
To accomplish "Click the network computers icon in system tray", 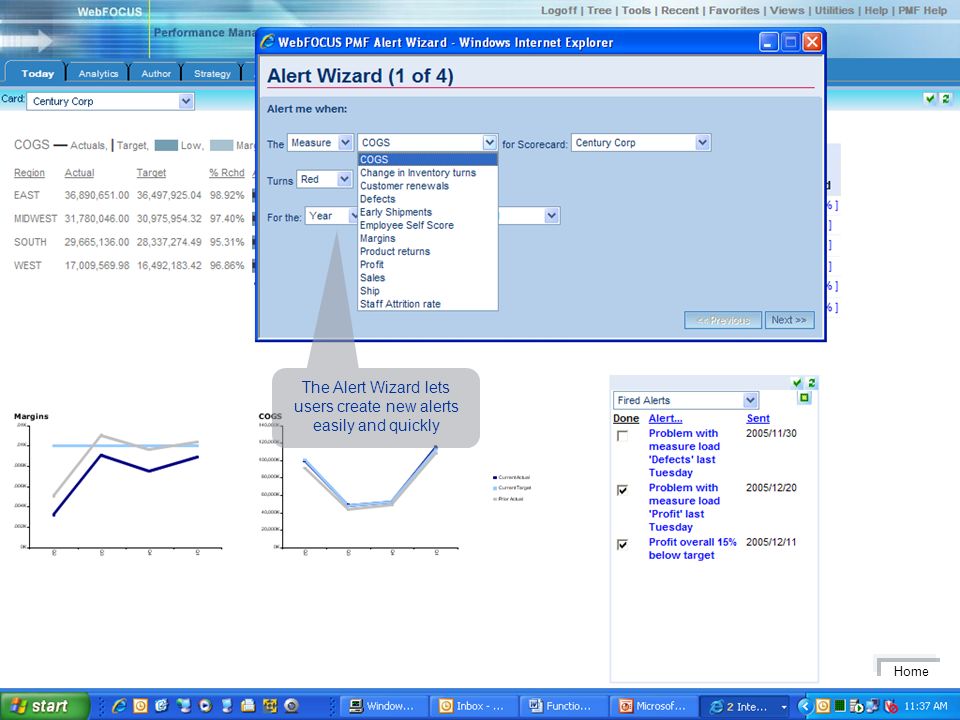I will [874, 706].
